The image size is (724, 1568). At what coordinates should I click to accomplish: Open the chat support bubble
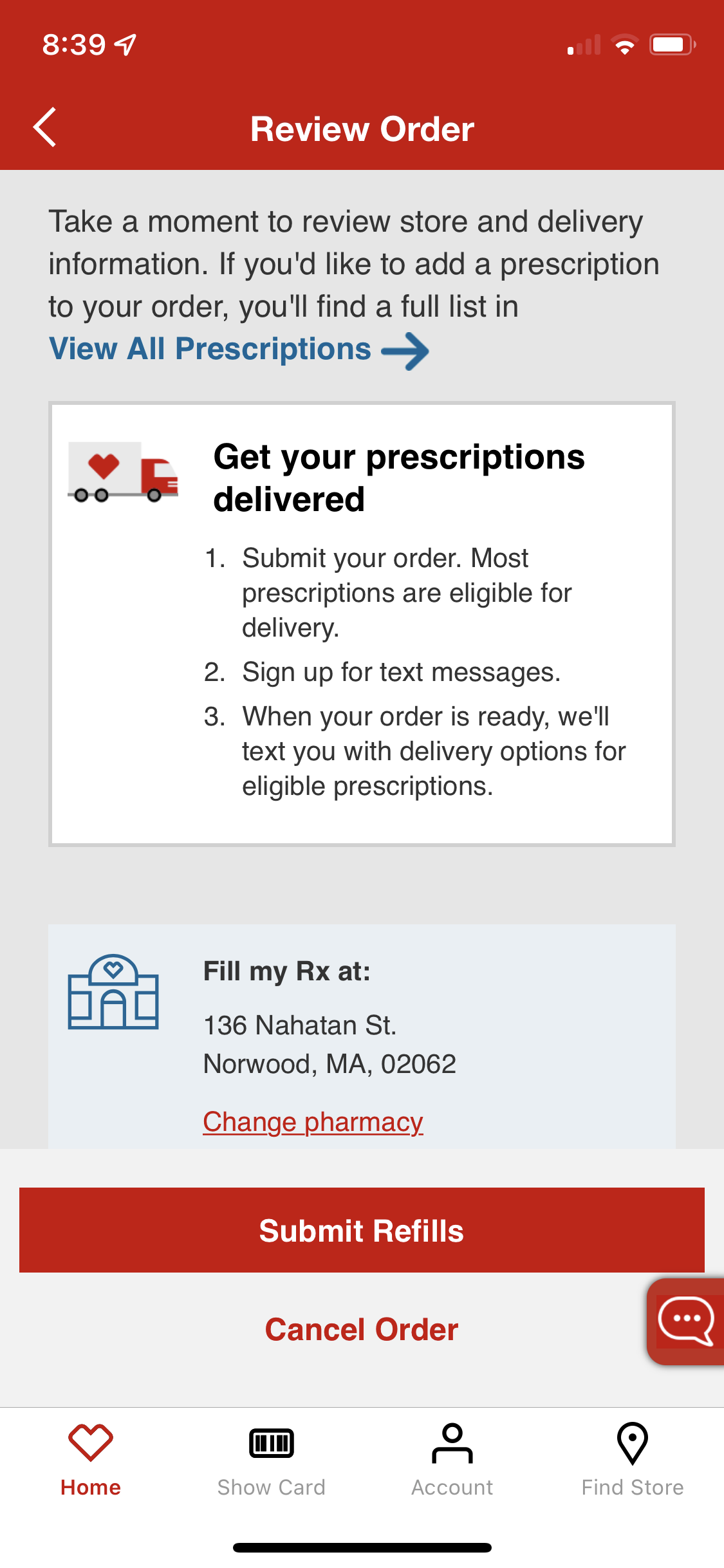[685, 1321]
